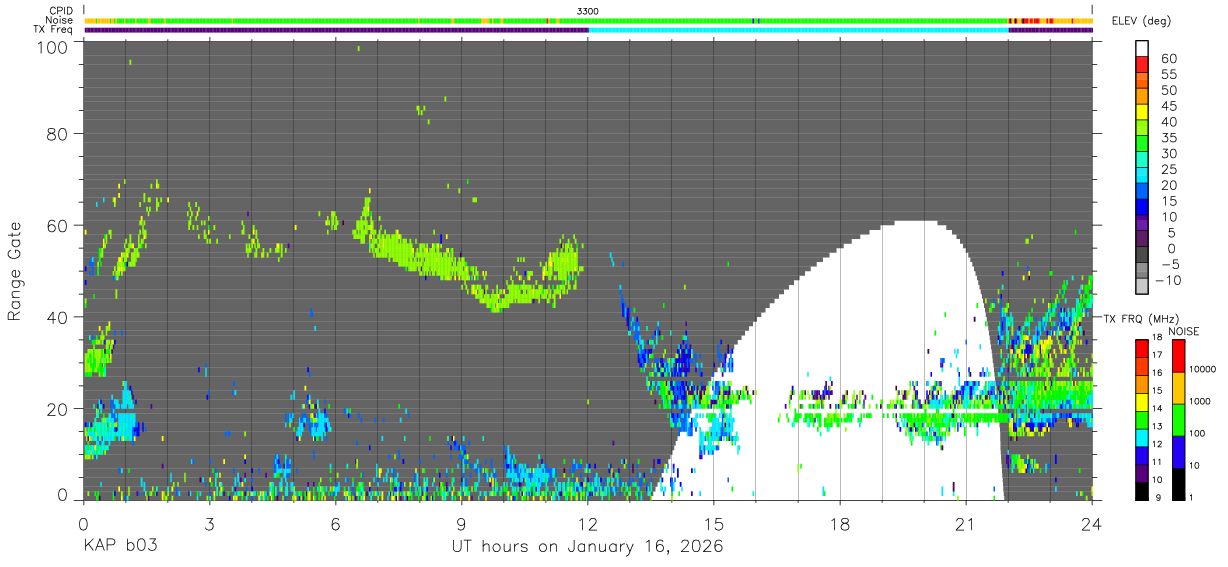Click the 18 tick on UT hours axis
Screen dimensions: 1228x567
coord(840,523)
